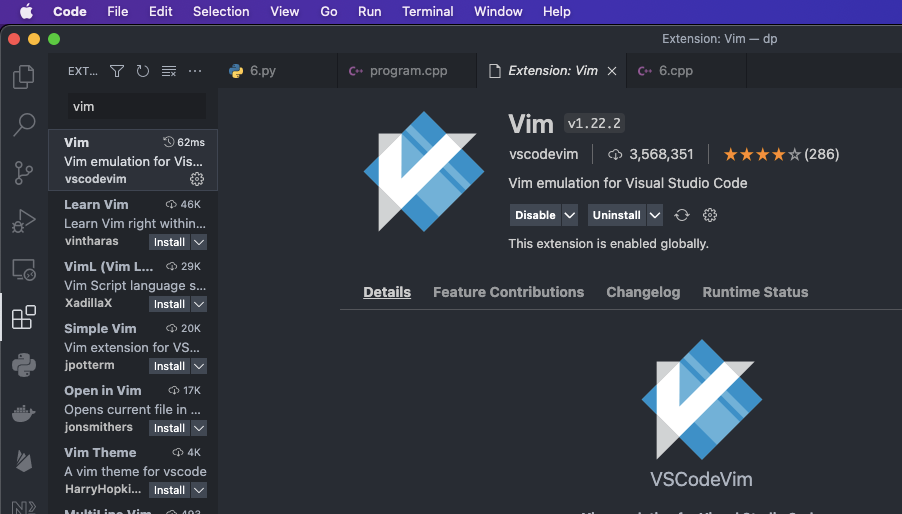
Task: Open the Remote Explorer view
Action: 24,269
